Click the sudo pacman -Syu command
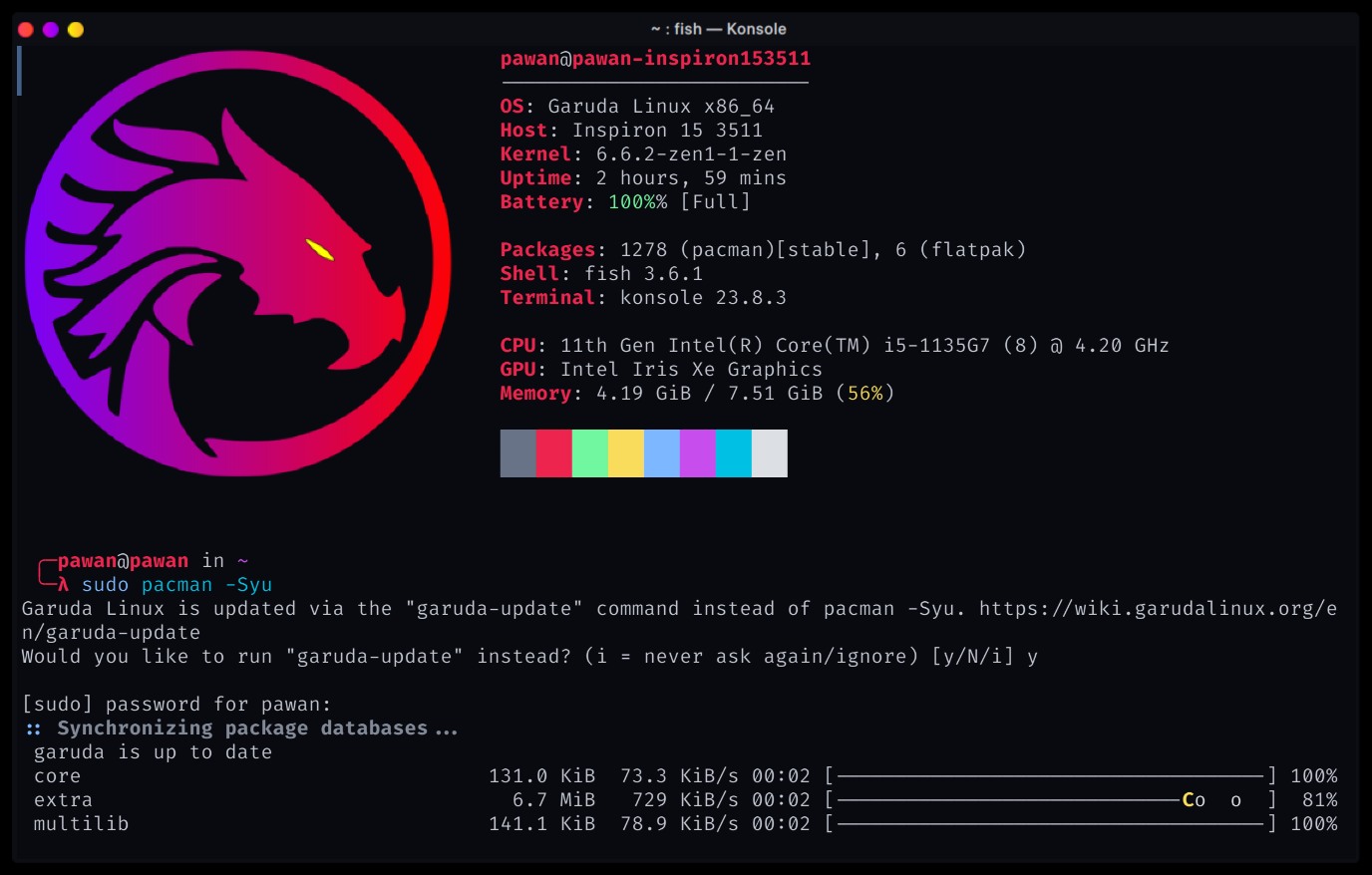1372x875 pixels. 176,585
